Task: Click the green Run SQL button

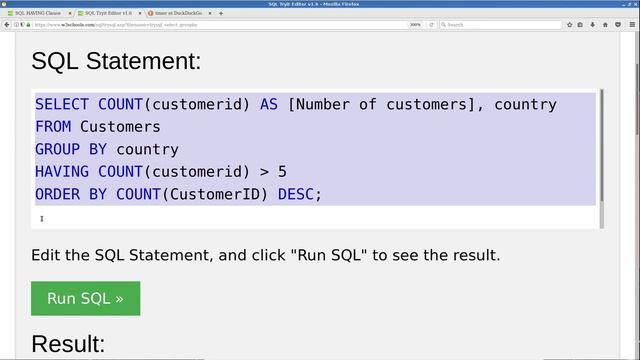Action: (x=86, y=298)
